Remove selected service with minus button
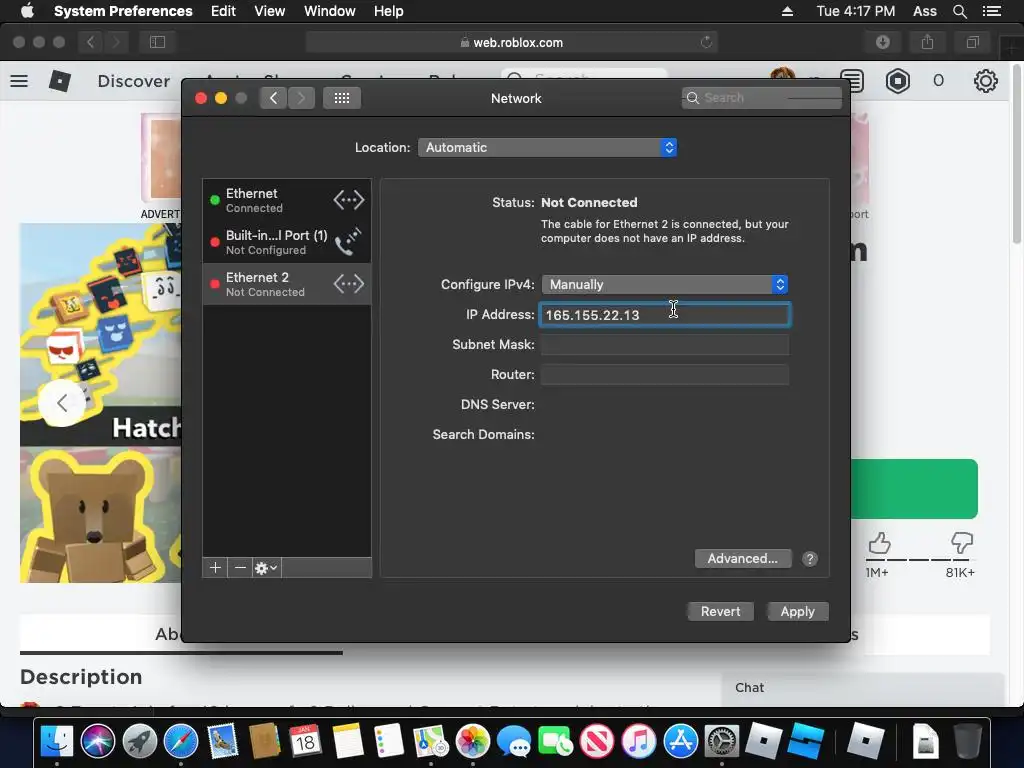 (x=240, y=568)
